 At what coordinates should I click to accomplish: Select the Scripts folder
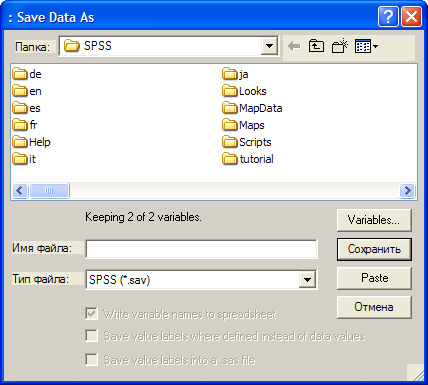[247, 142]
